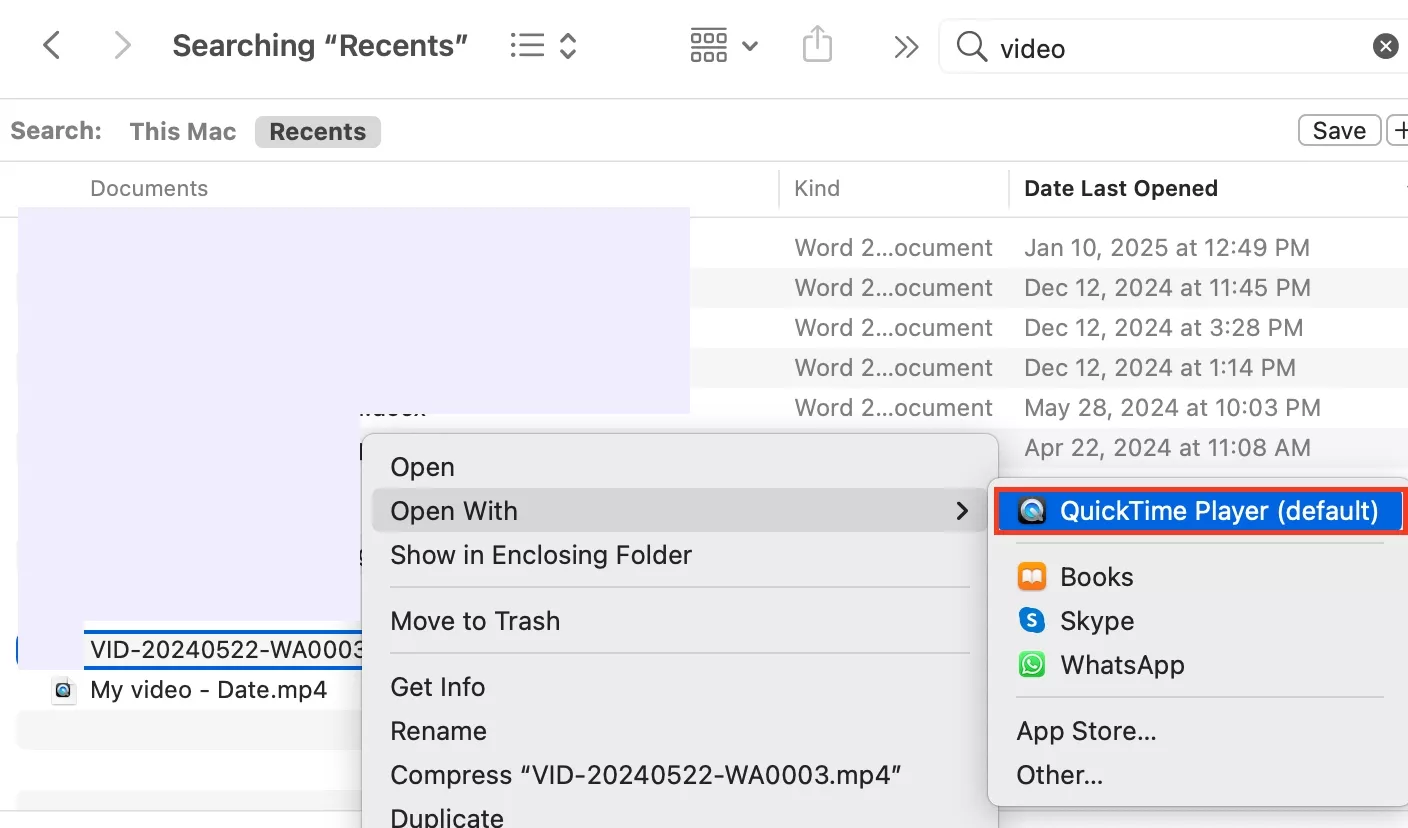The width and height of the screenshot is (1408, 828).
Task: Choose Skype in the Open With submenu
Action: (x=1096, y=621)
